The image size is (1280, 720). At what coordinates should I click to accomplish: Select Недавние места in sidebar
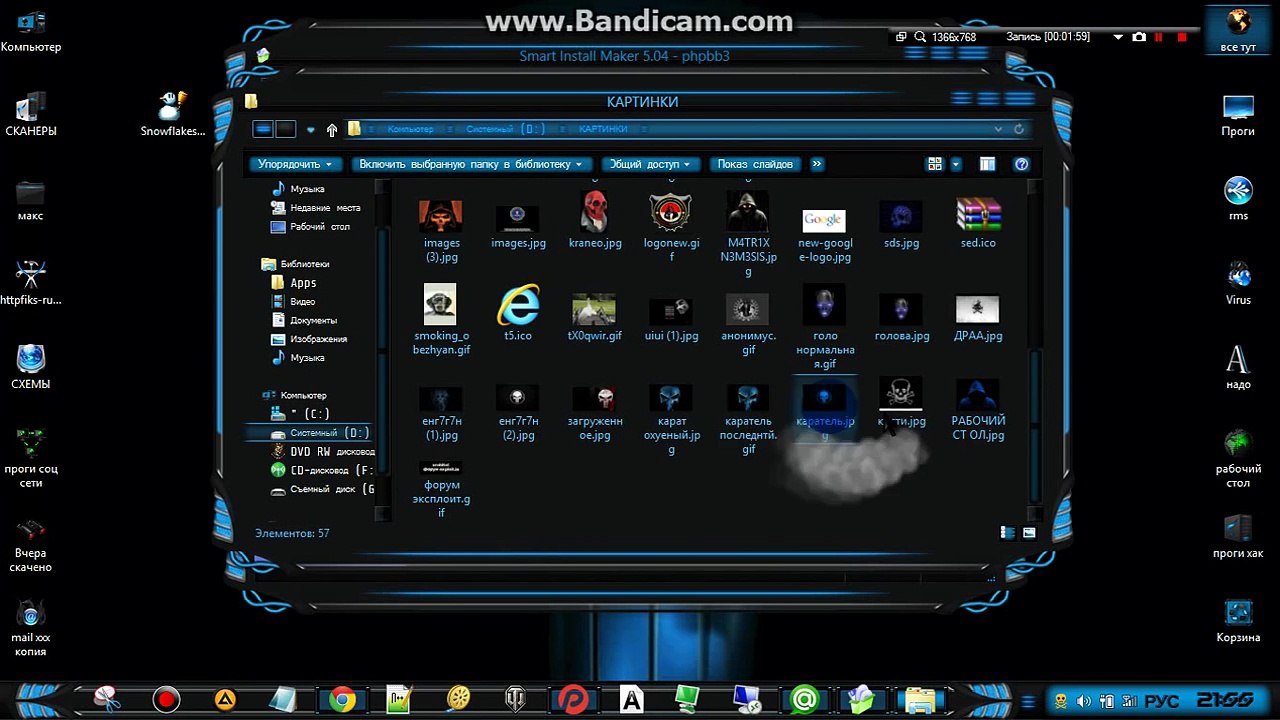[x=316, y=208]
